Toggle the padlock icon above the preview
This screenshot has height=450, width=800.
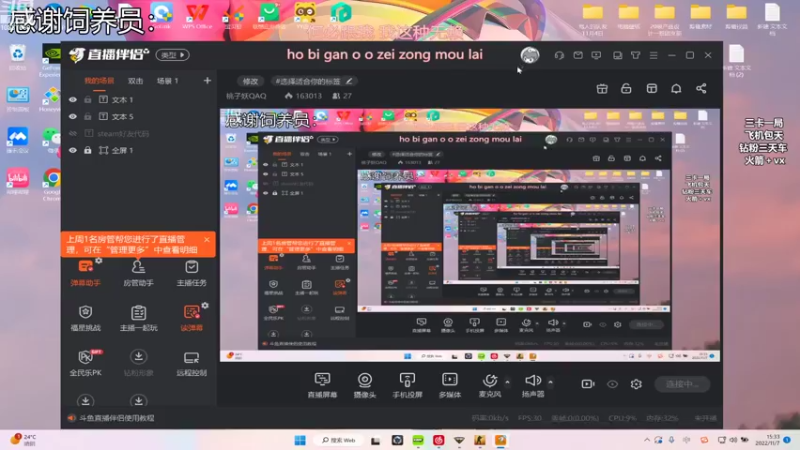coord(626,89)
